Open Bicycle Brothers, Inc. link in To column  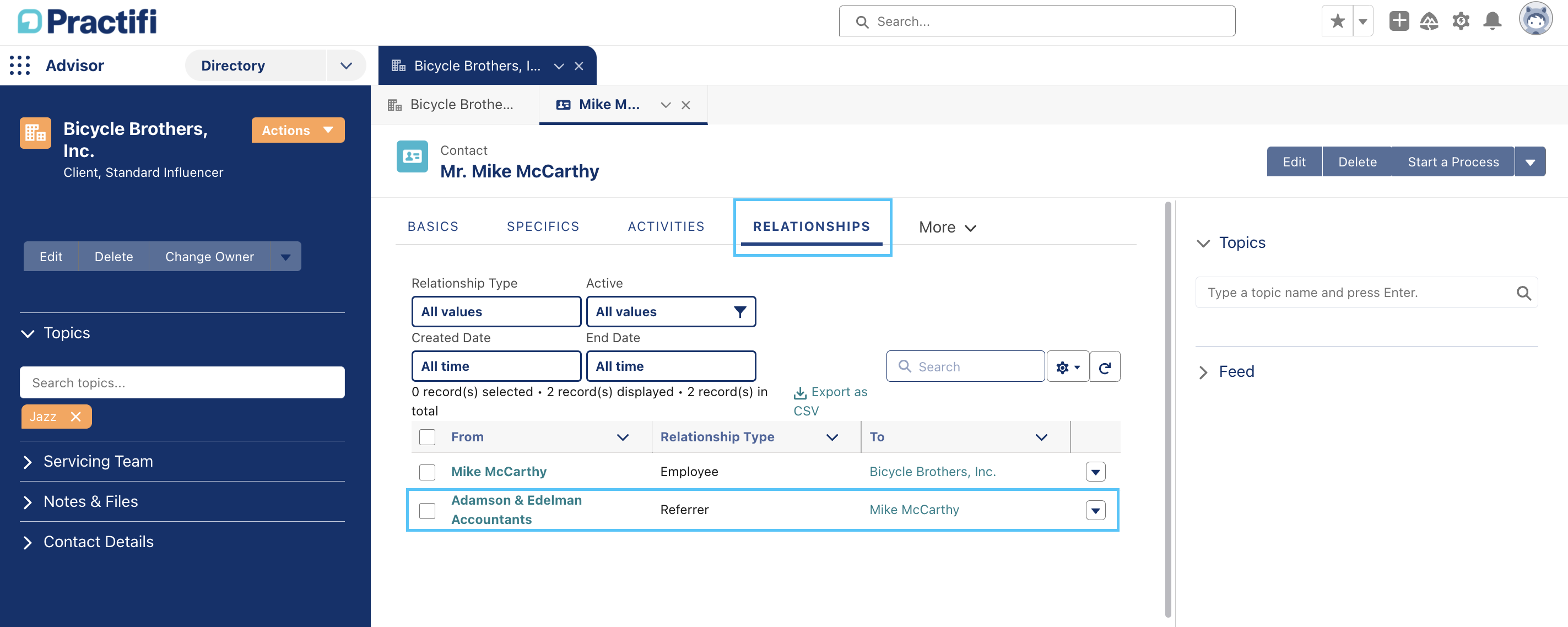(932, 471)
